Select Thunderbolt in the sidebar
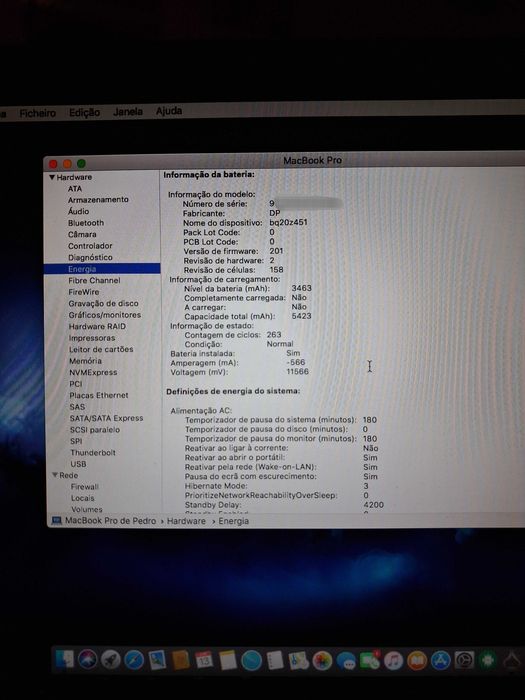The height and width of the screenshot is (700, 525). click(x=93, y=453)
